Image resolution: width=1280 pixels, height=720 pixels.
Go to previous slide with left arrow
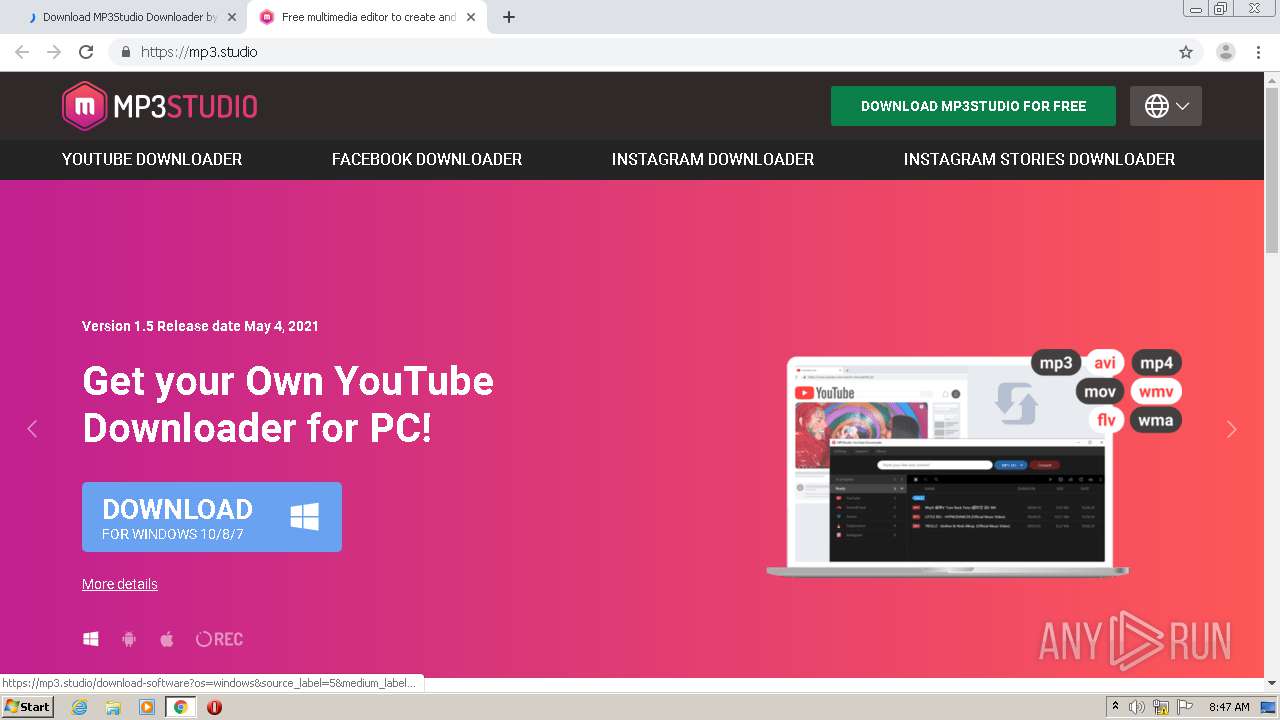(32, 429)
